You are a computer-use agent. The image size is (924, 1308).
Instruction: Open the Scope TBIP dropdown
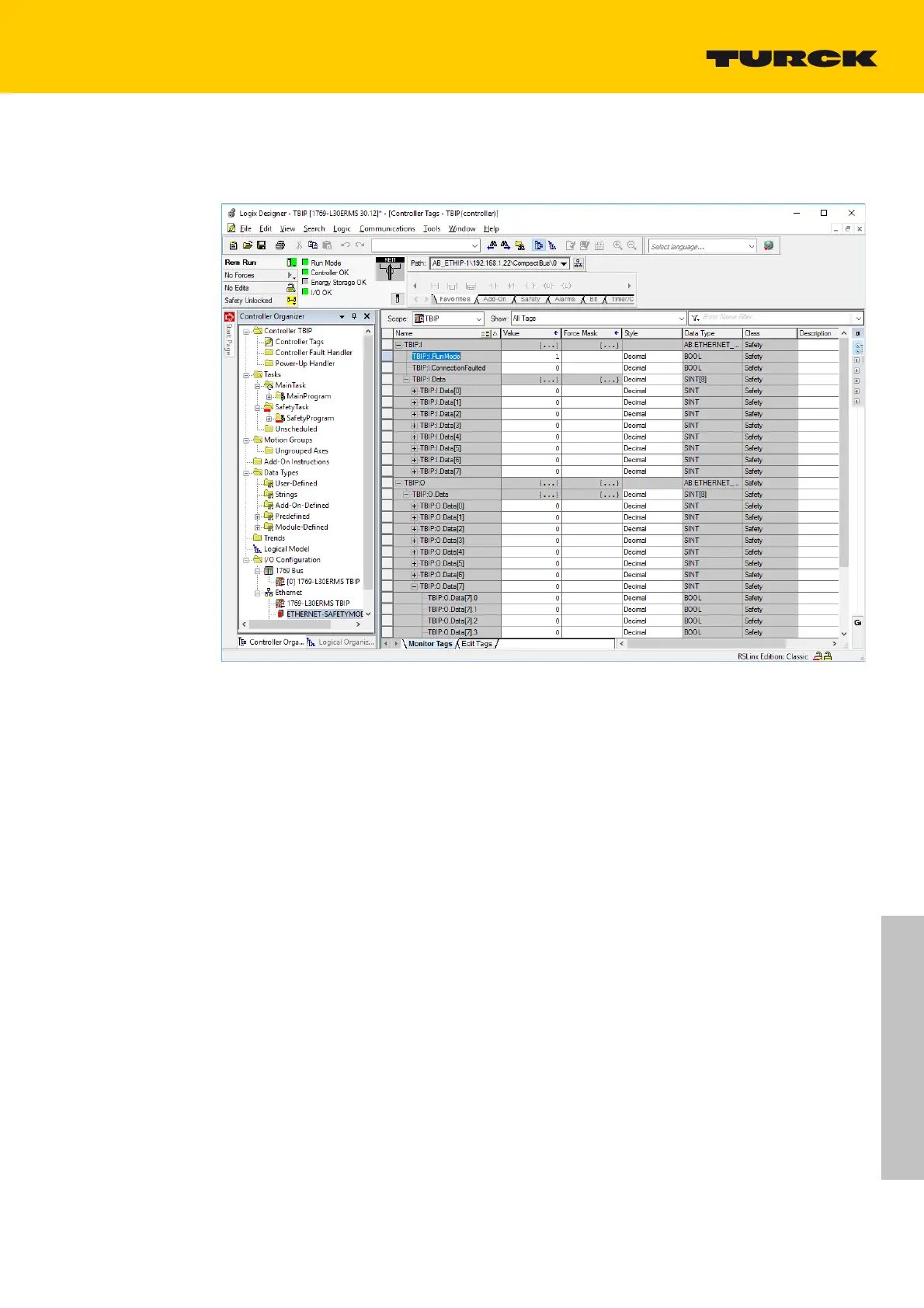tap(478, 318)
